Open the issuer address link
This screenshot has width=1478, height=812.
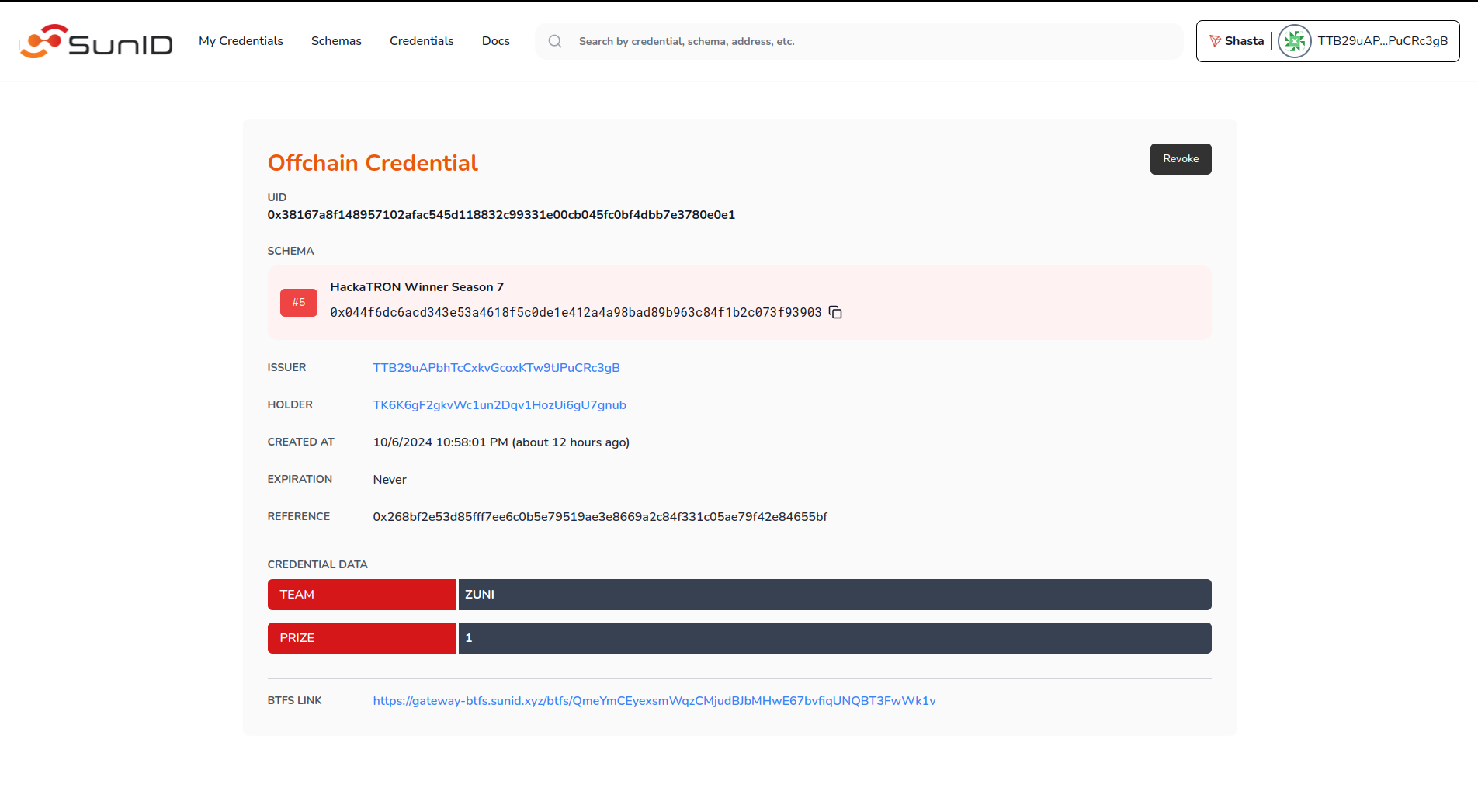[496, 368]
